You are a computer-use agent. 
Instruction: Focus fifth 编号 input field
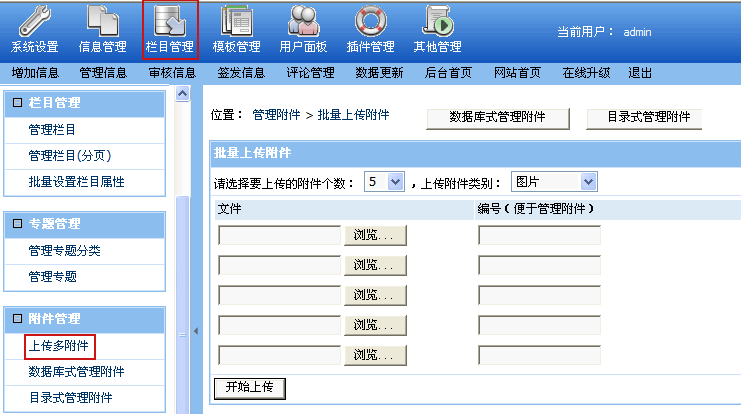(x=539, y=355)
